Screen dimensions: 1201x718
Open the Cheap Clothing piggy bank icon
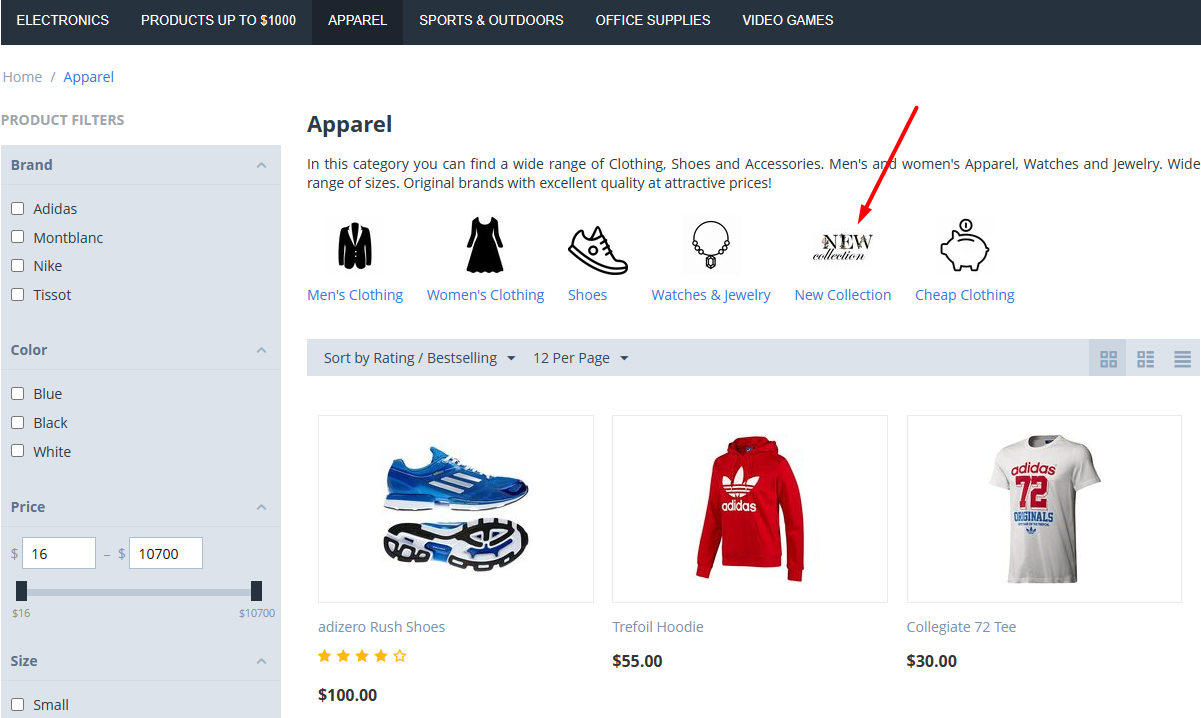(964, 246)
